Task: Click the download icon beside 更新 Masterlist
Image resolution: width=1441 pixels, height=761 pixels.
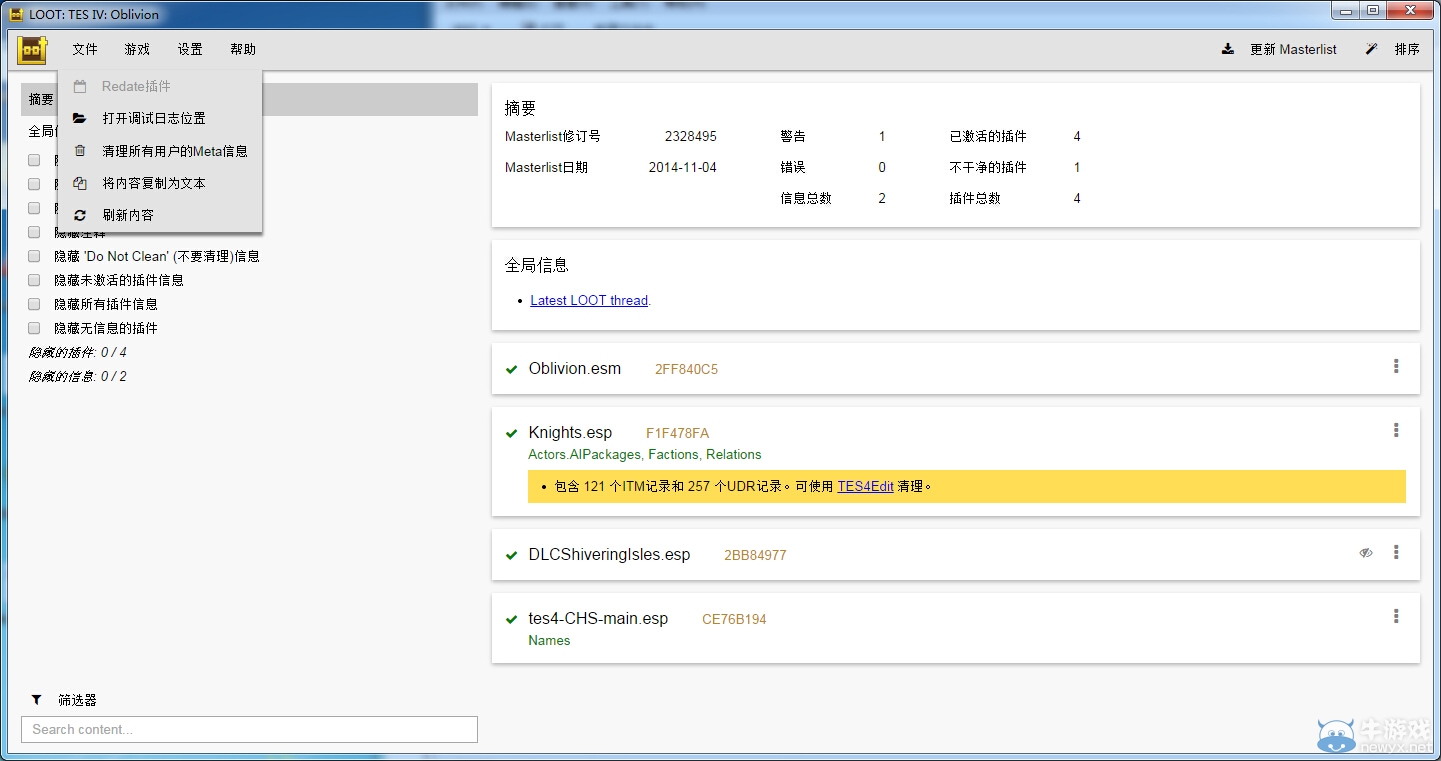Action: [1228, 49]
